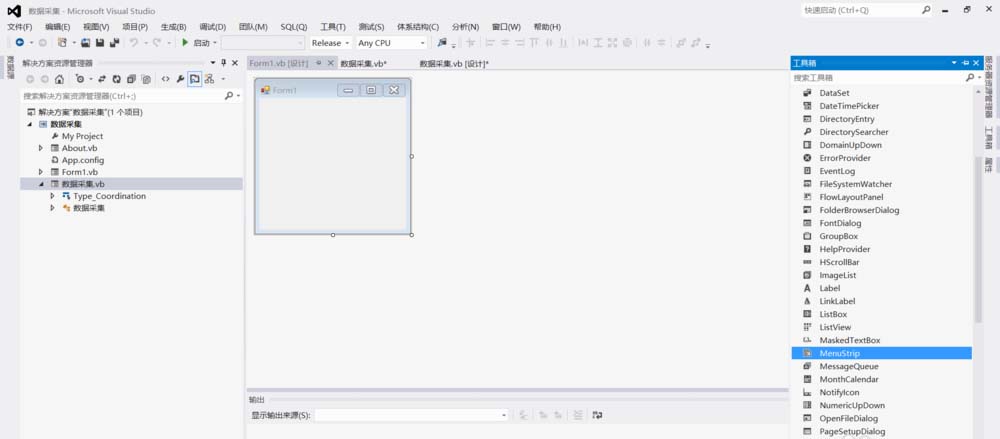Open the 工具(T) menu

click(x=333, y=27)
